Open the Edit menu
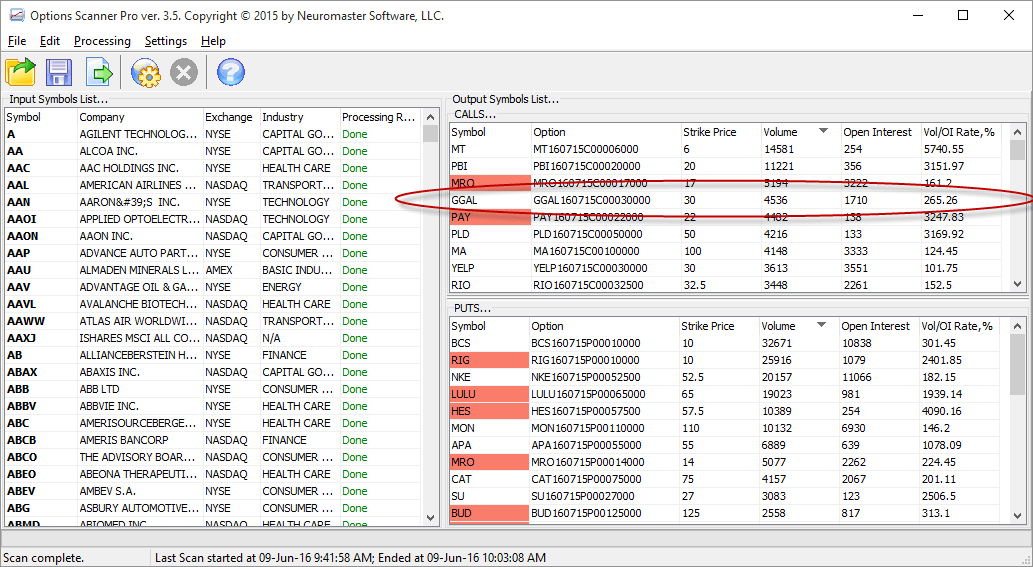The image size is (1033, 567). pyautogui.click(x=49, y=41)
